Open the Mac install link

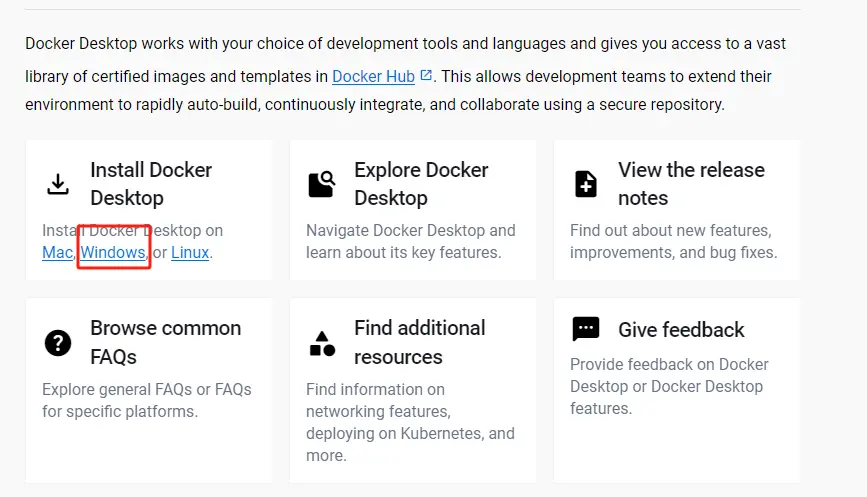tap(58, 253)
